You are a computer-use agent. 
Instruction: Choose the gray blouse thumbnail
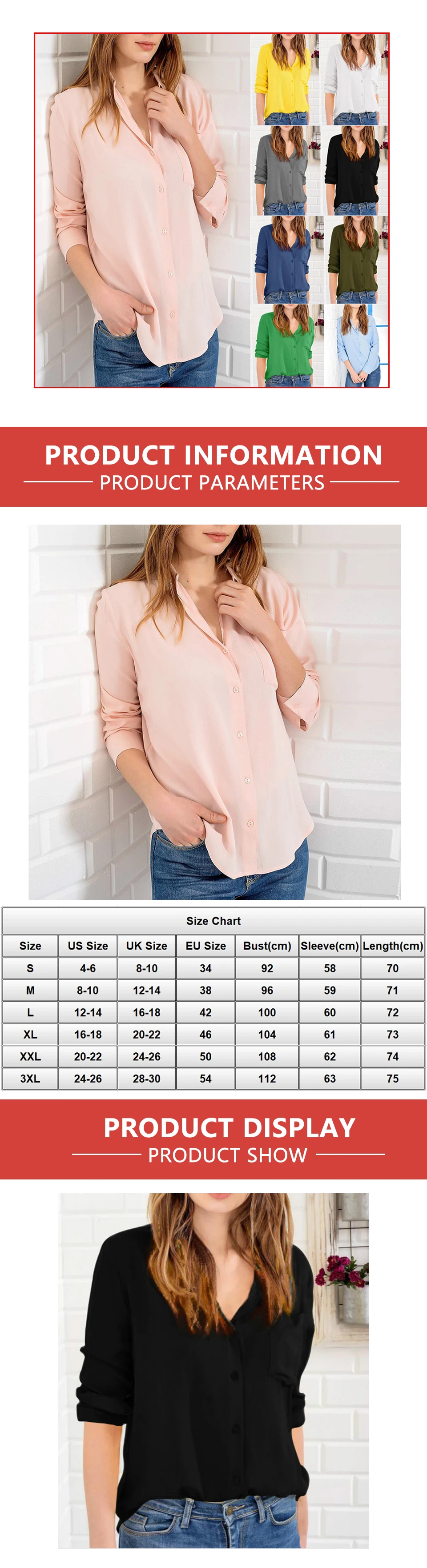tap(285, 170)
